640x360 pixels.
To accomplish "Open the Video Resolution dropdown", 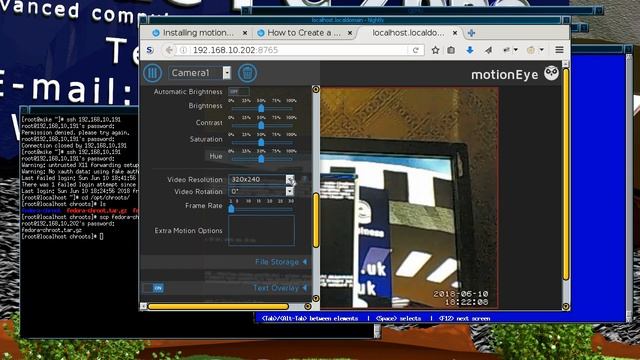I will click(x=261, y=180).
